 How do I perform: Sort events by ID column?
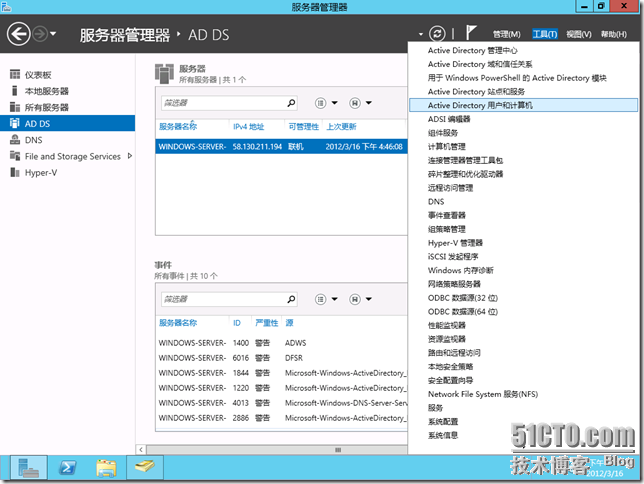(237, 323)
